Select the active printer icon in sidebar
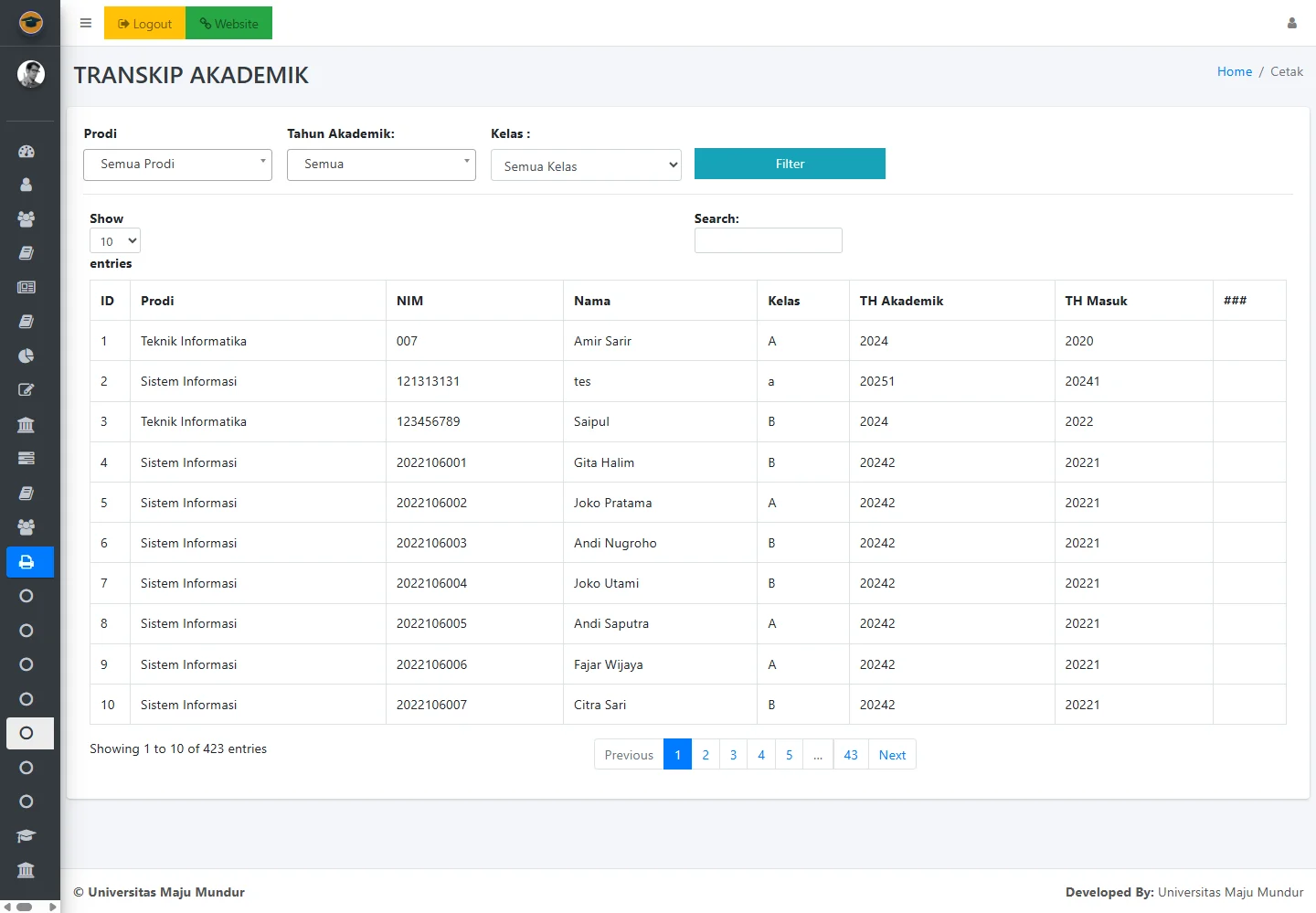 [x=27, y=562]
